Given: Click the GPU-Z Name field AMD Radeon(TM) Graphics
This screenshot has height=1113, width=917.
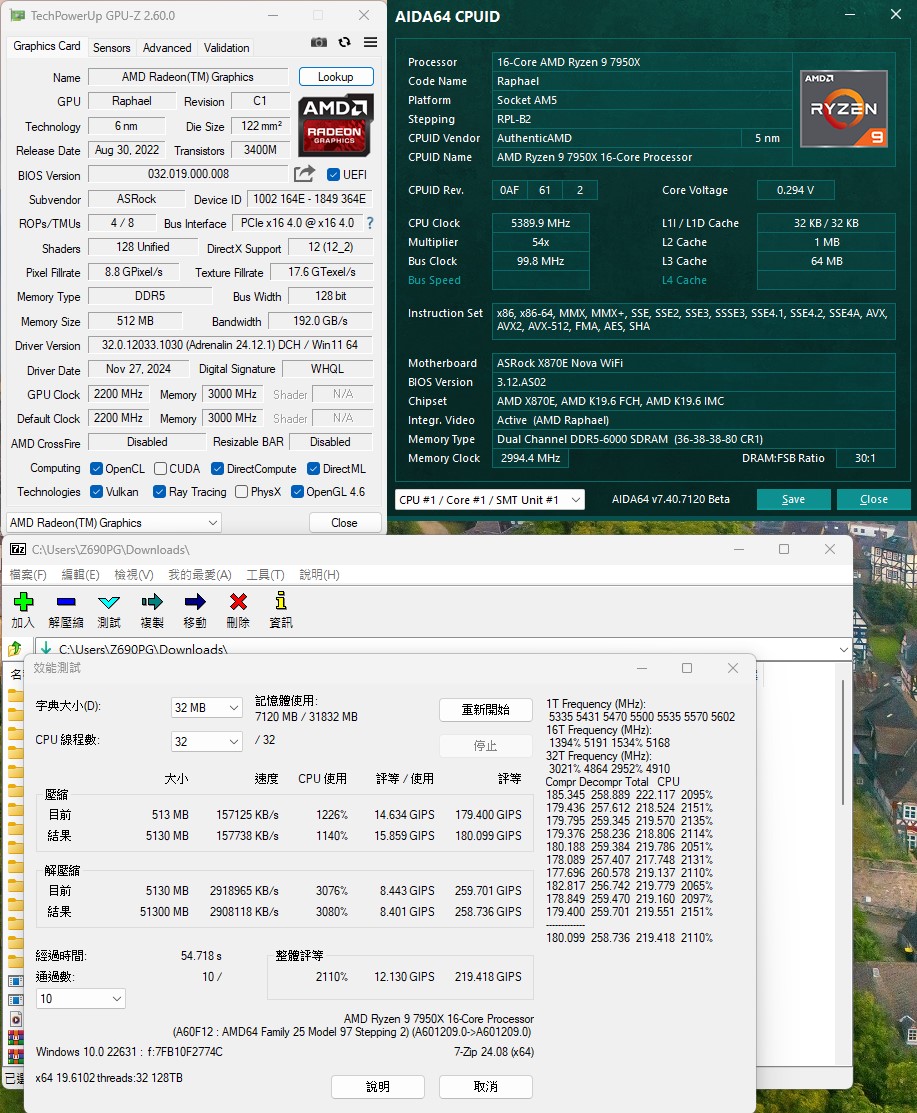Looking at the screenshot, I should [187, 77].
